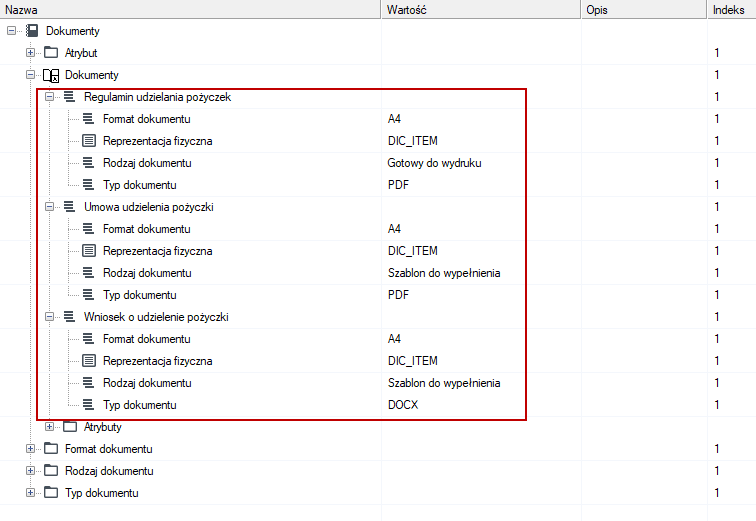Sort by the Nazwa column header
This screenshot has height=521, width=756.
(x=190, y=10)
